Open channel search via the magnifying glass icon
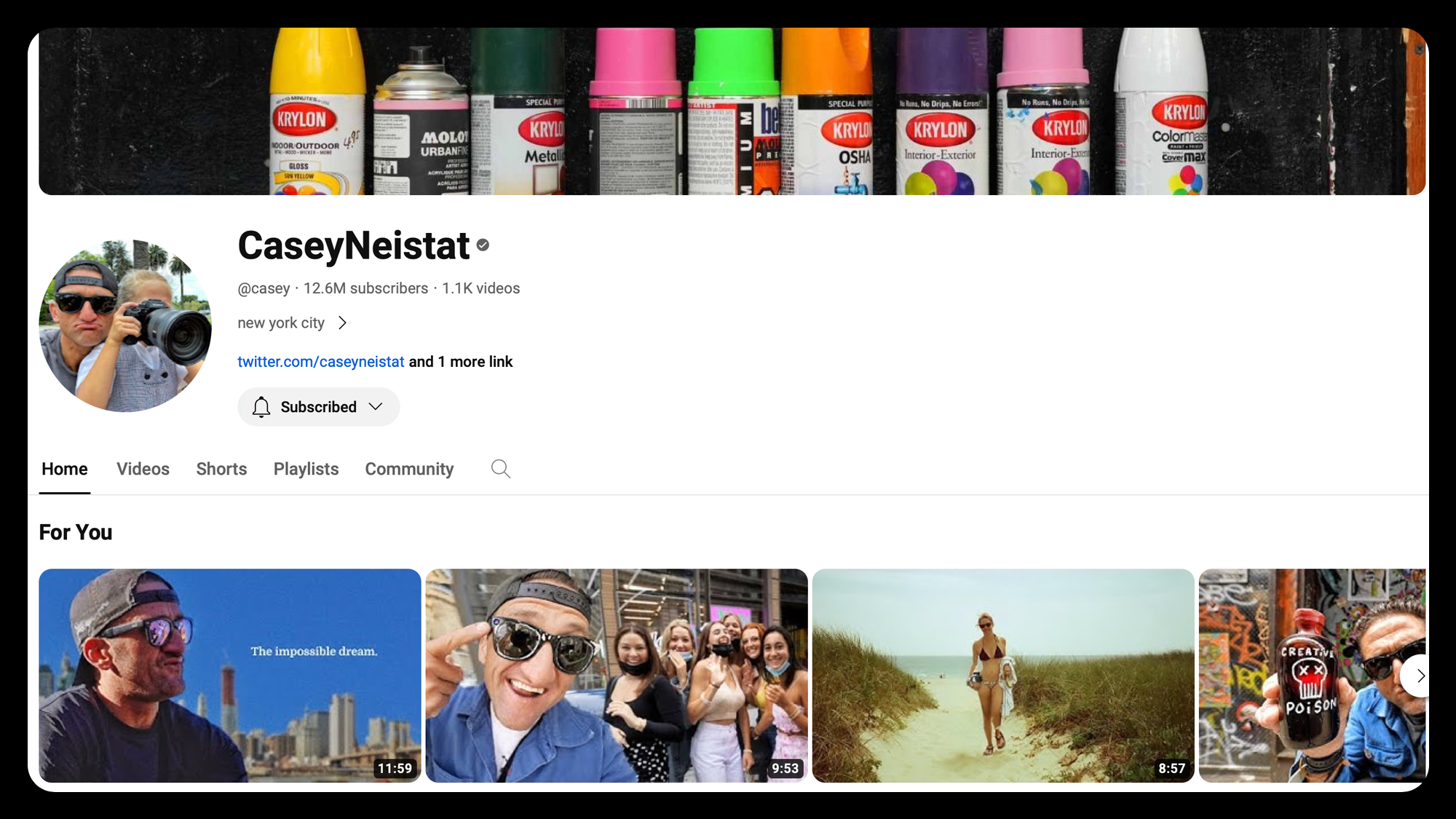The image size is (1456, 819). (x=500, y=469)
